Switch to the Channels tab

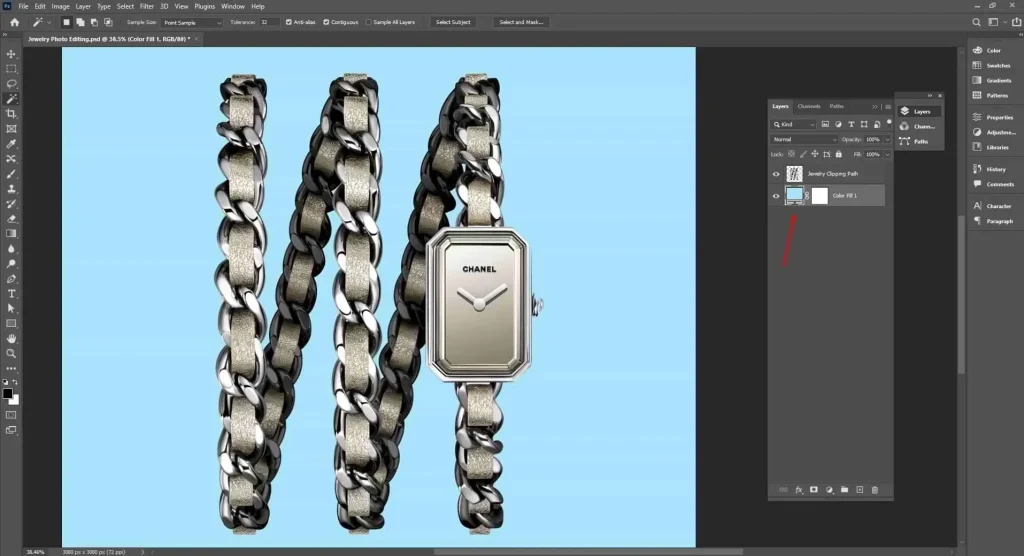[809, 106]
